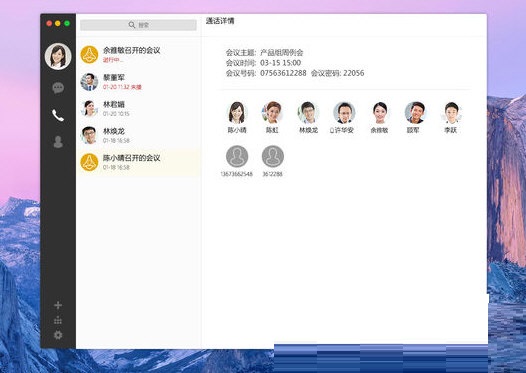Screen dimensions: 526x373
Task: Click the red in-progress status under 余雅敏's meeting
Action: [113, 60]
